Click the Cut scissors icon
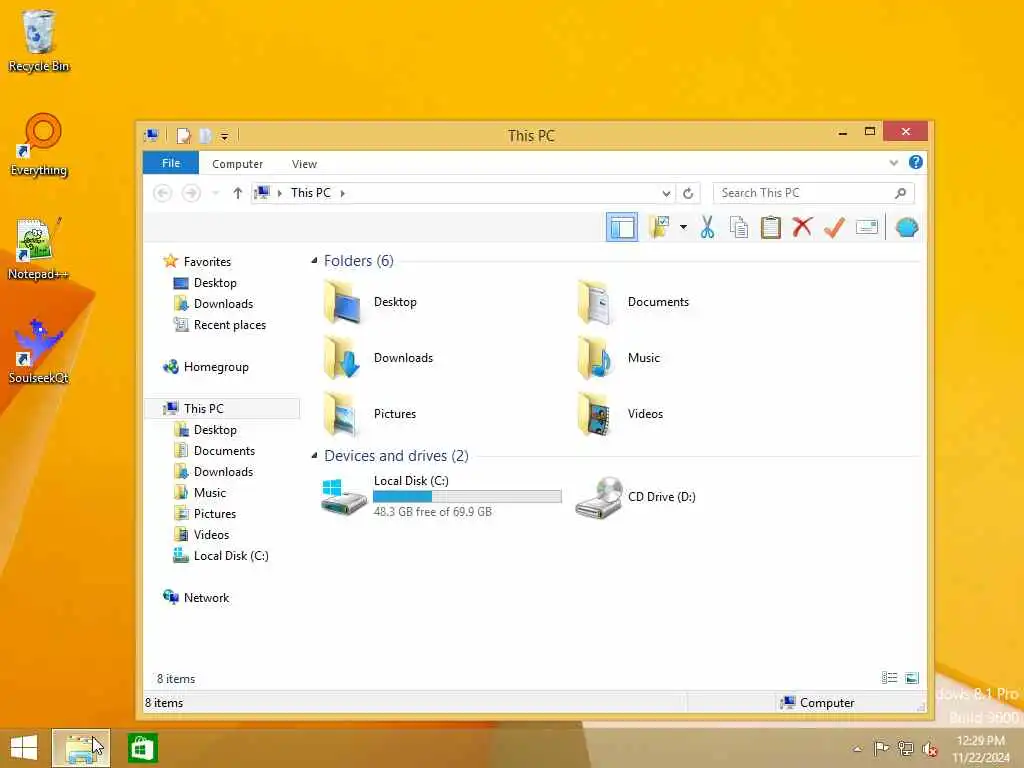Image resolution: width=1024 pixels, height=768 pixels. point(707,227)
